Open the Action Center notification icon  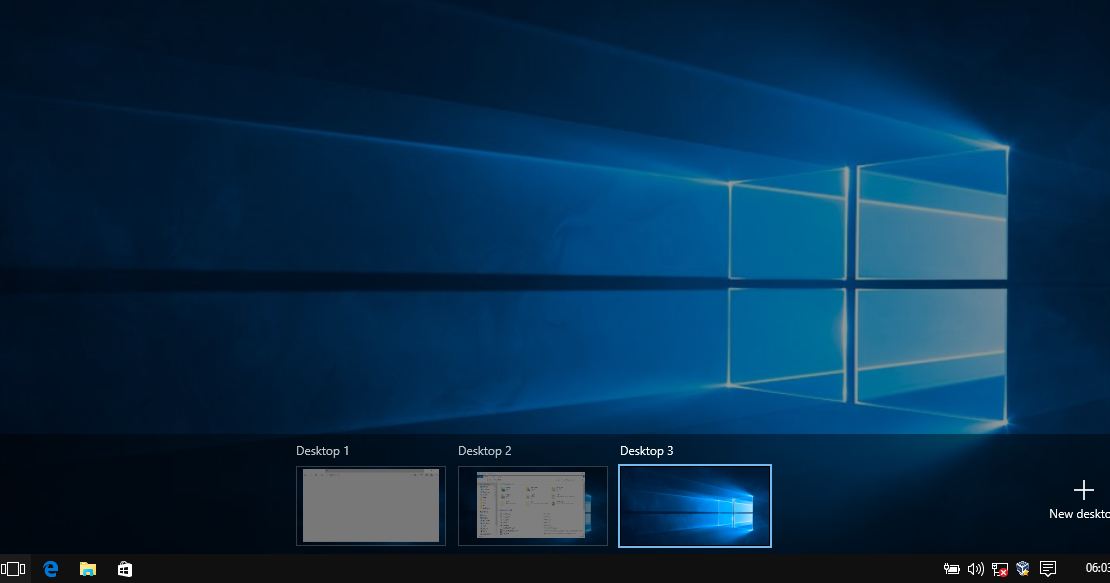click(1046, 568)
